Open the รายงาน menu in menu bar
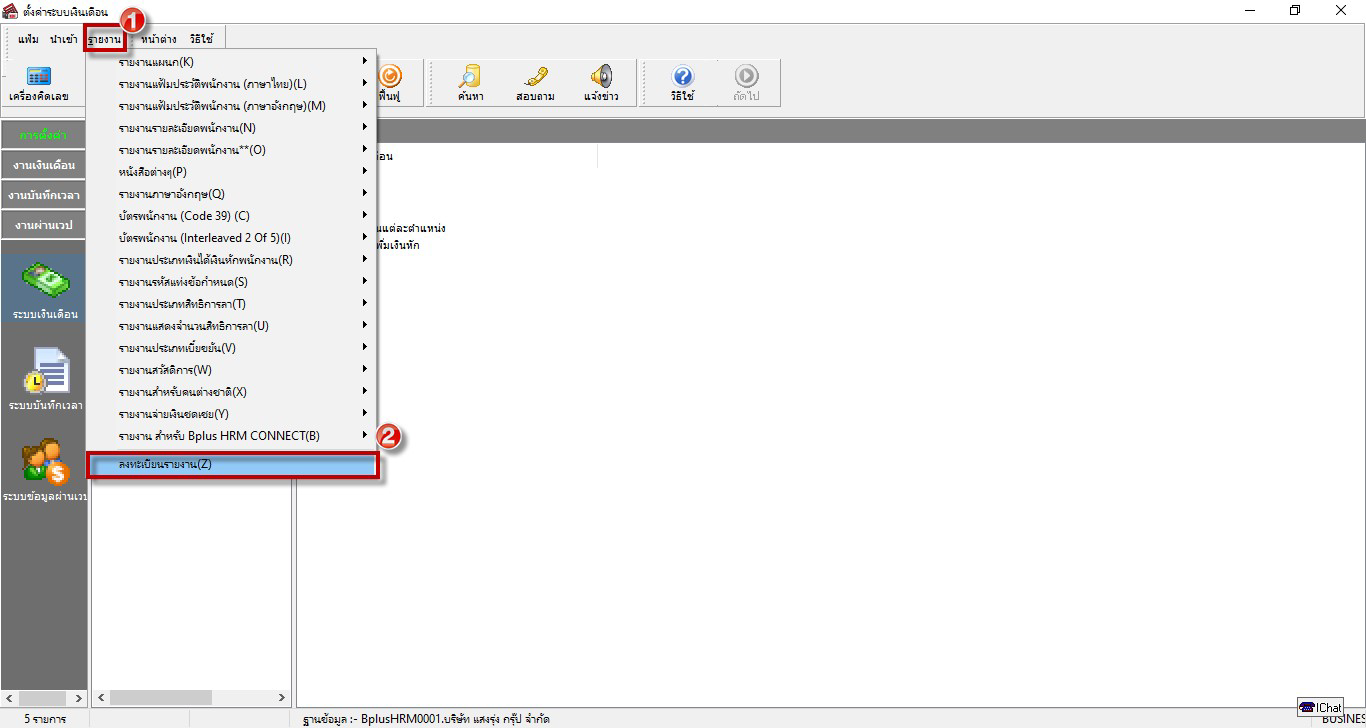Screen dimensions: 1366x728 [104, 39]
